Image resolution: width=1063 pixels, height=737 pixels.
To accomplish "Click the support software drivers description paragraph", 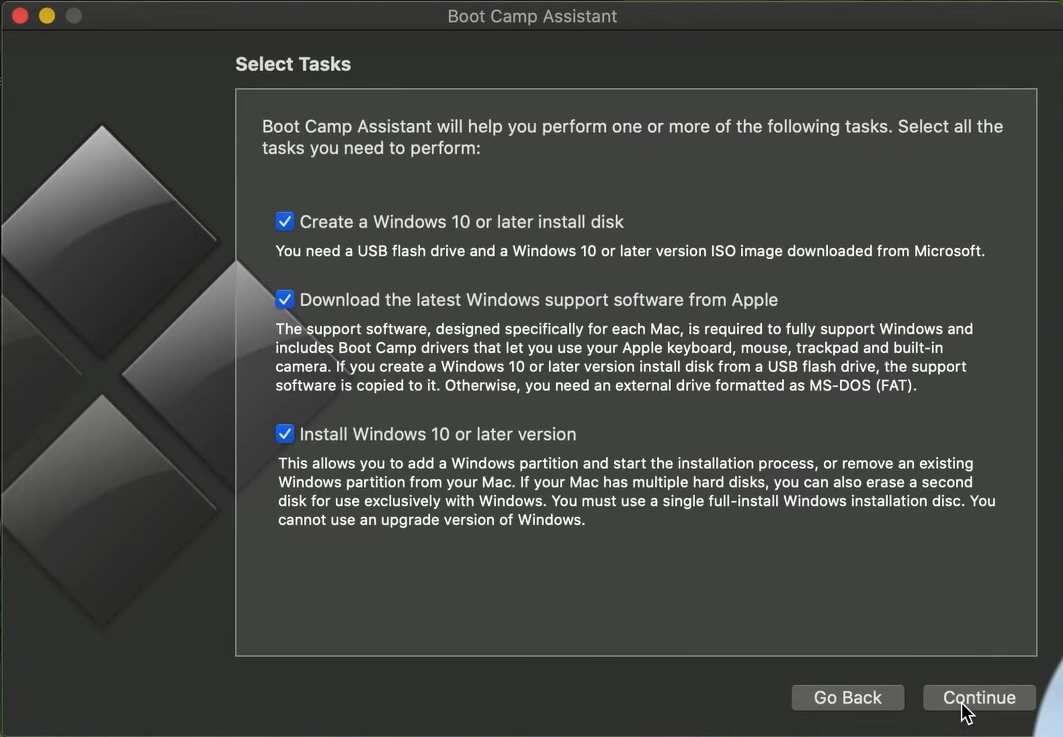I will pos(624,357).
